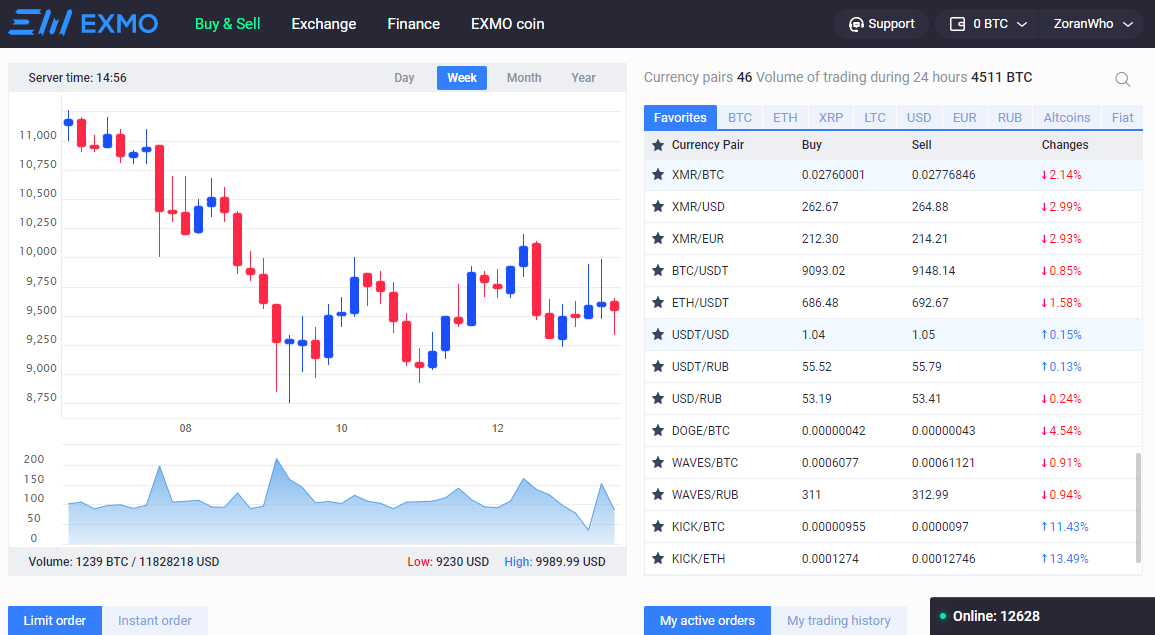Toggle favorite star for USD/RUB
The image size is (1155, 635).
tap(658, 399)
